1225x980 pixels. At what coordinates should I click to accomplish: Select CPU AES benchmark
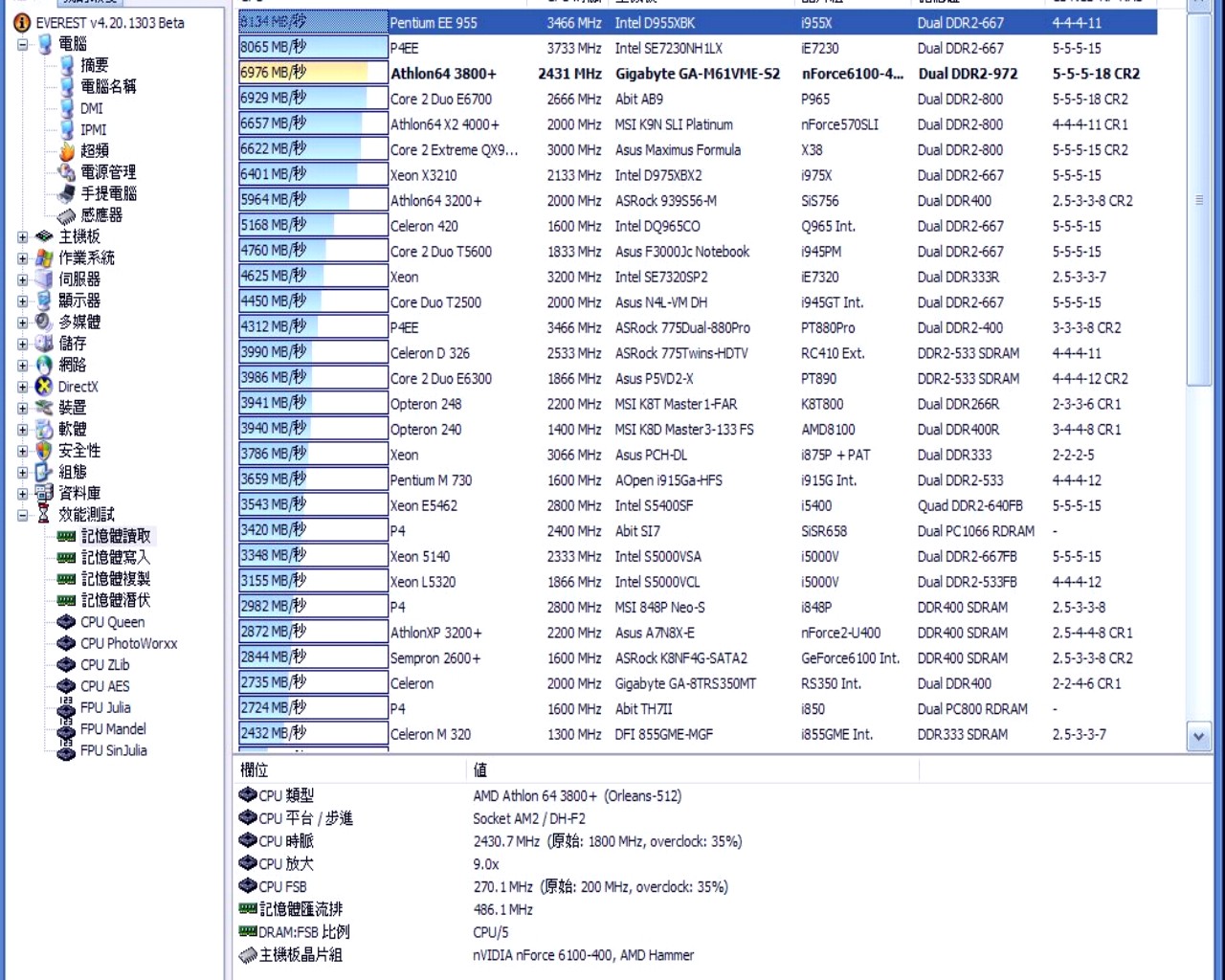coord(105,686)
